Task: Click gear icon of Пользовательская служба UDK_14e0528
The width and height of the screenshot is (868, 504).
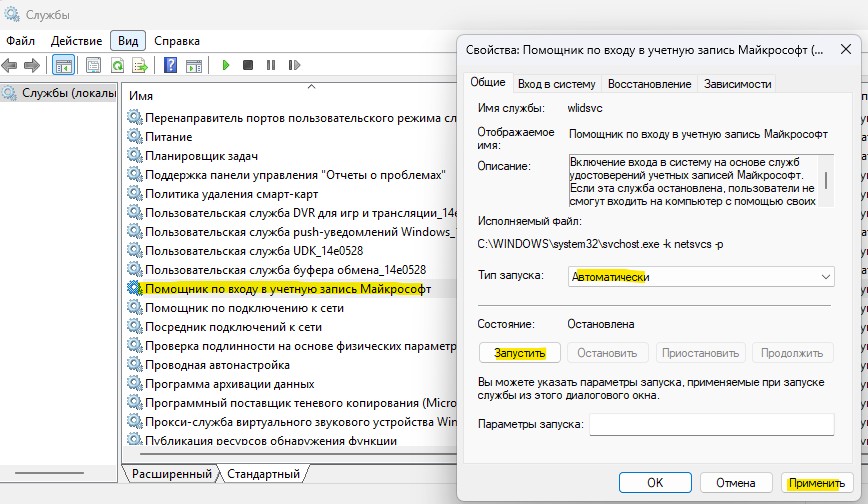Action: 135,250
